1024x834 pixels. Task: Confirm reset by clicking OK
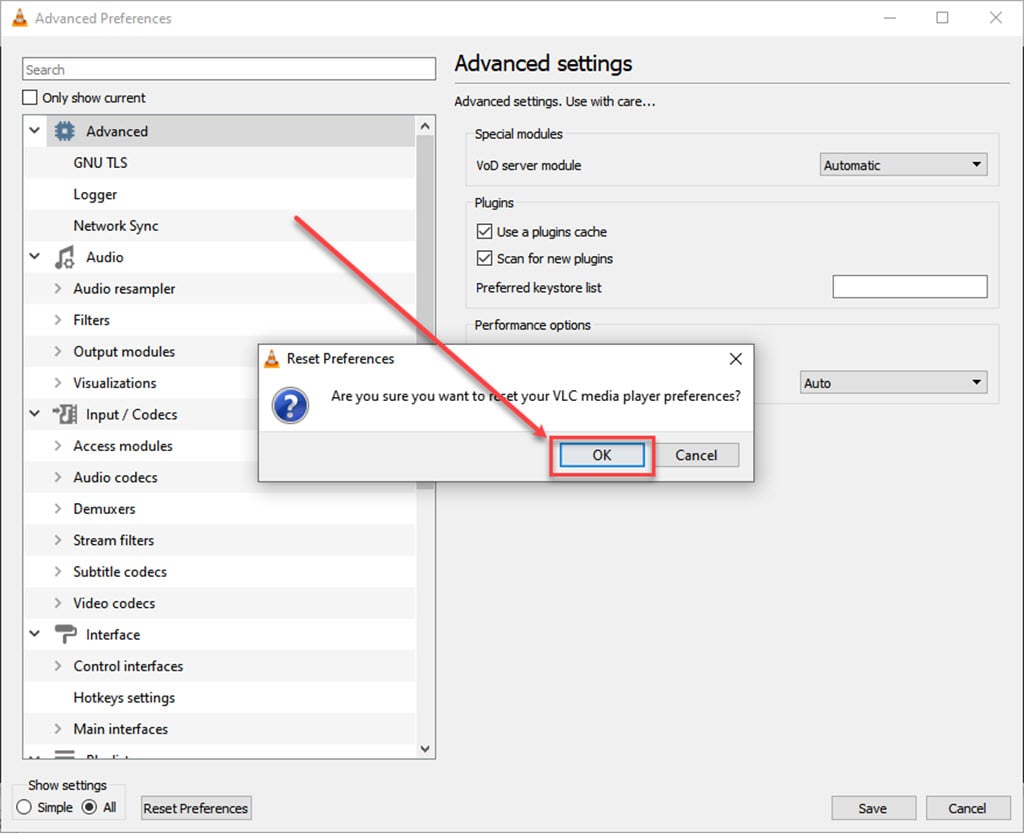click(x=601, y=455)
